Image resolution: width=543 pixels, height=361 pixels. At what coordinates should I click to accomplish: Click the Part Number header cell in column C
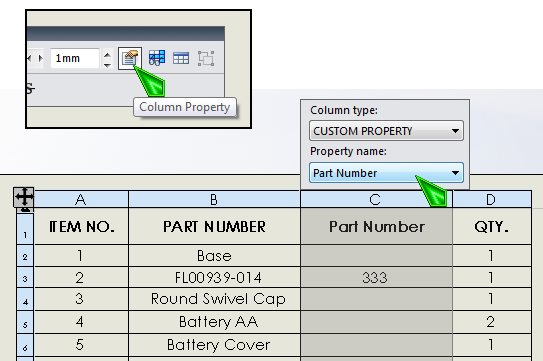[376, 227]
